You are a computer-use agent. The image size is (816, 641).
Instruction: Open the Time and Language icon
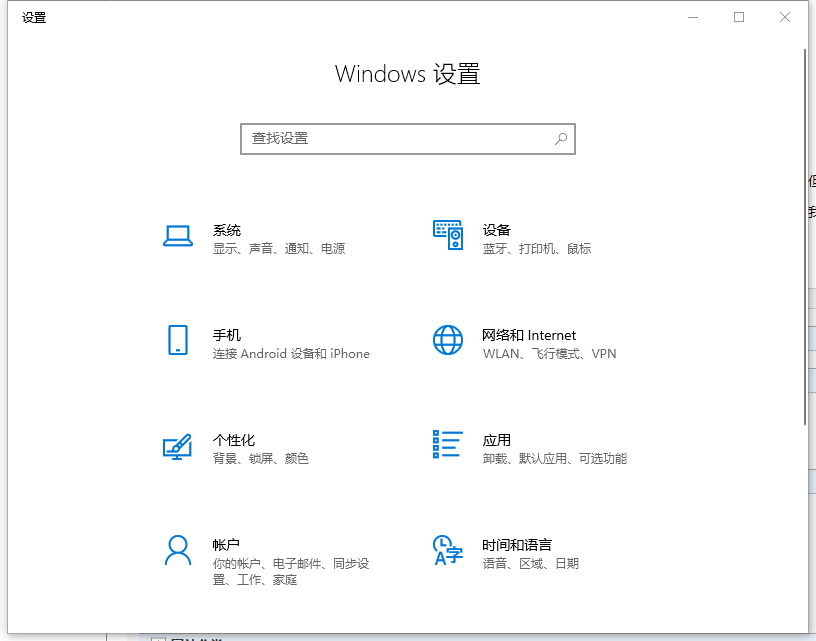448,550
